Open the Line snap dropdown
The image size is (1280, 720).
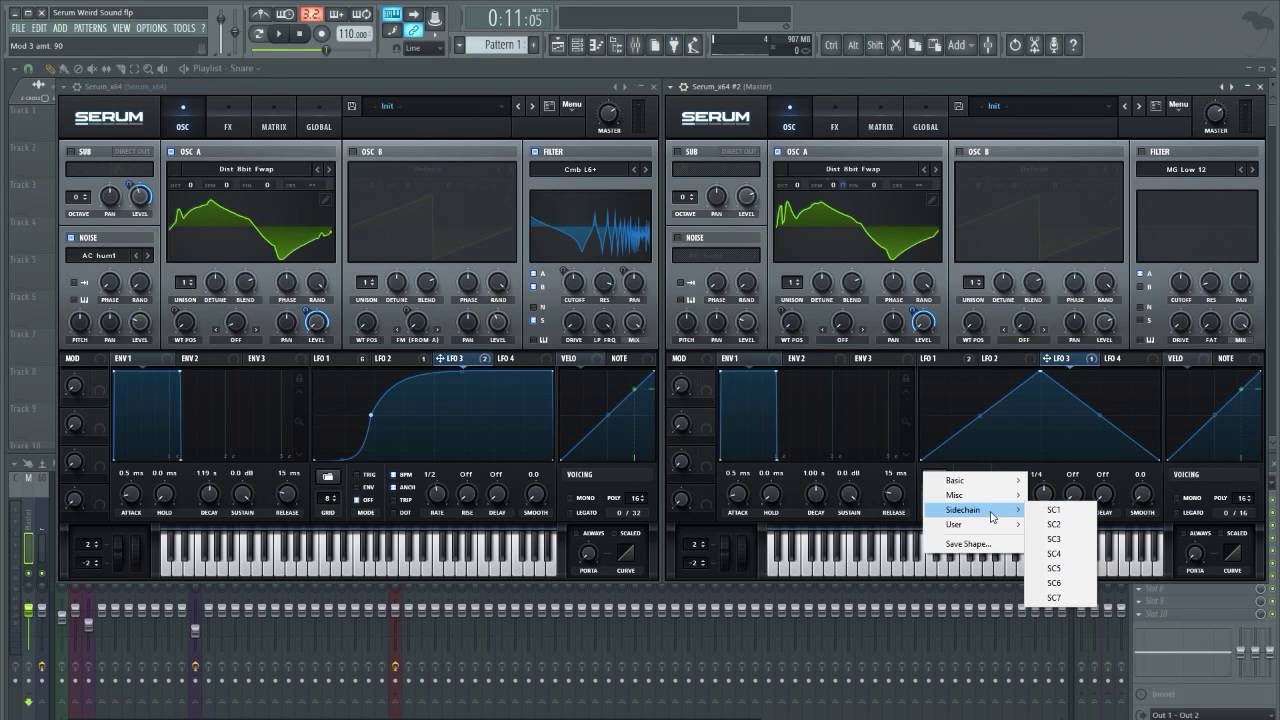[x=423, y=48]
